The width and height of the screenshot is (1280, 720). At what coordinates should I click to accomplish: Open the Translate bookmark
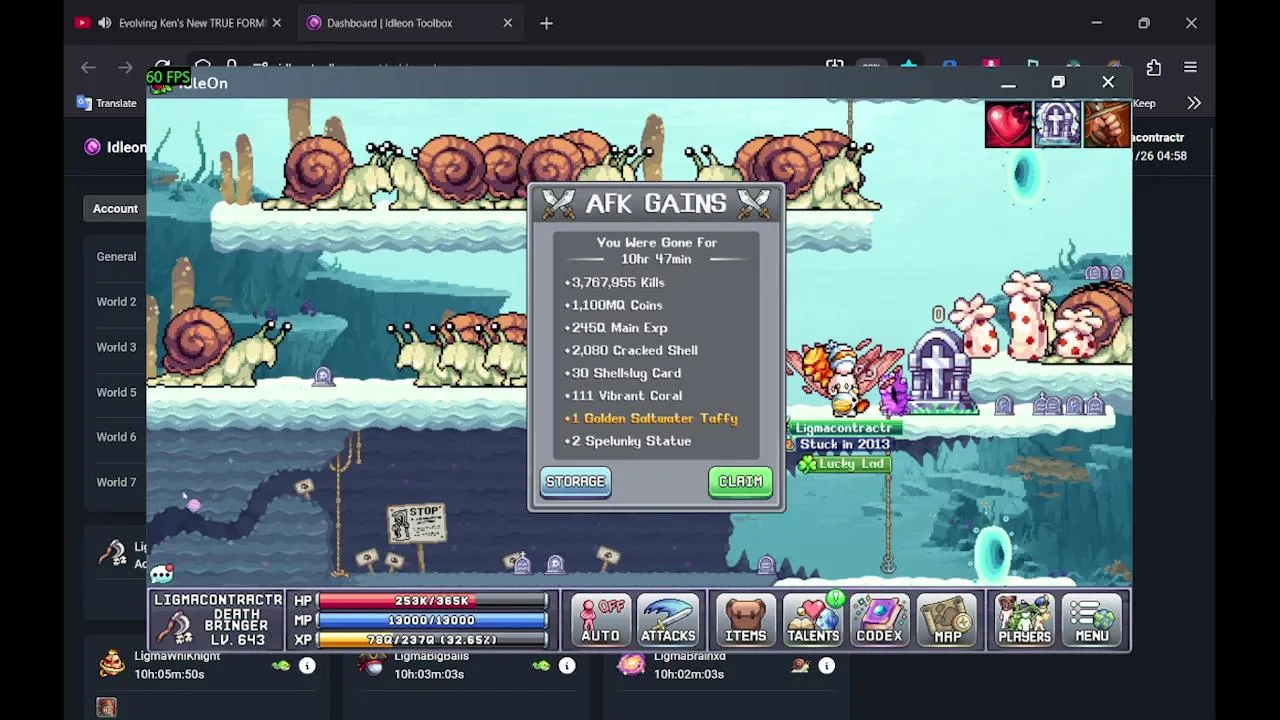[106, 103]
